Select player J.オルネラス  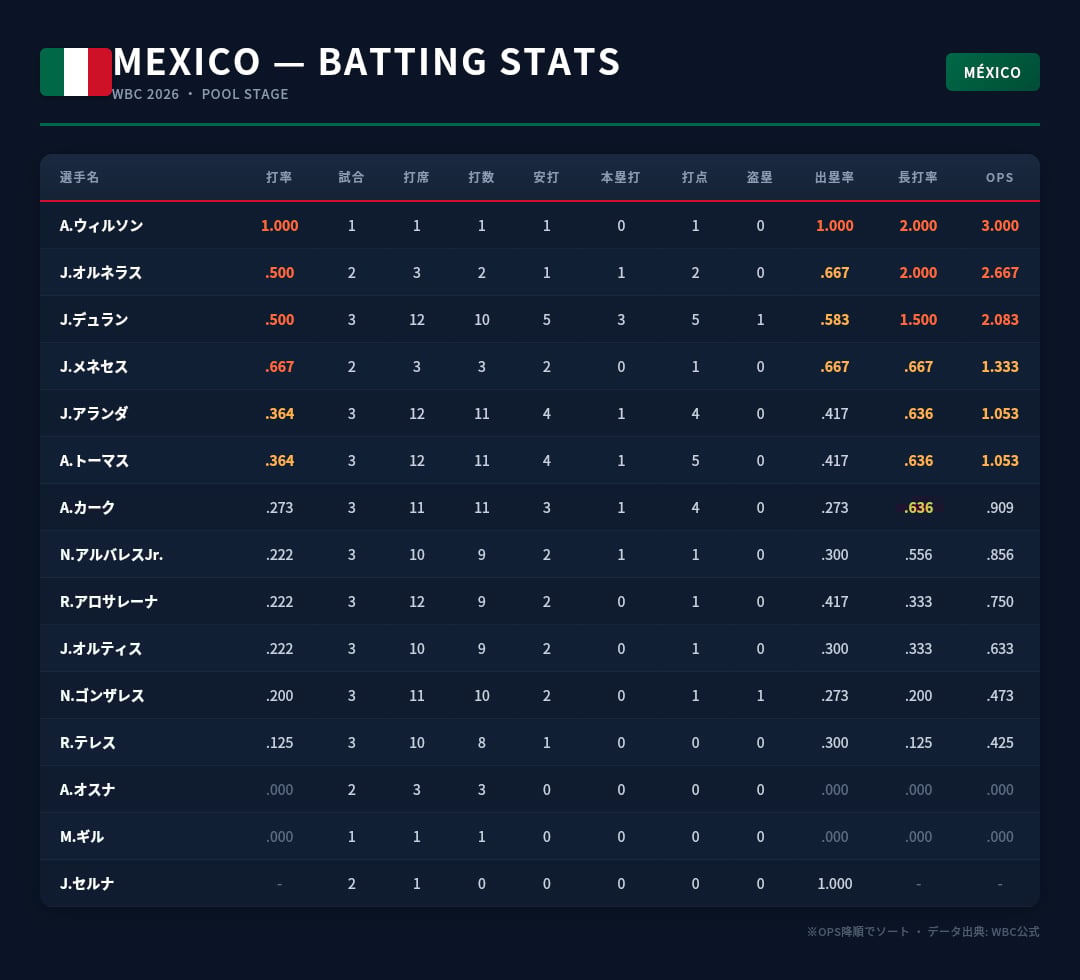pos(101,273)
